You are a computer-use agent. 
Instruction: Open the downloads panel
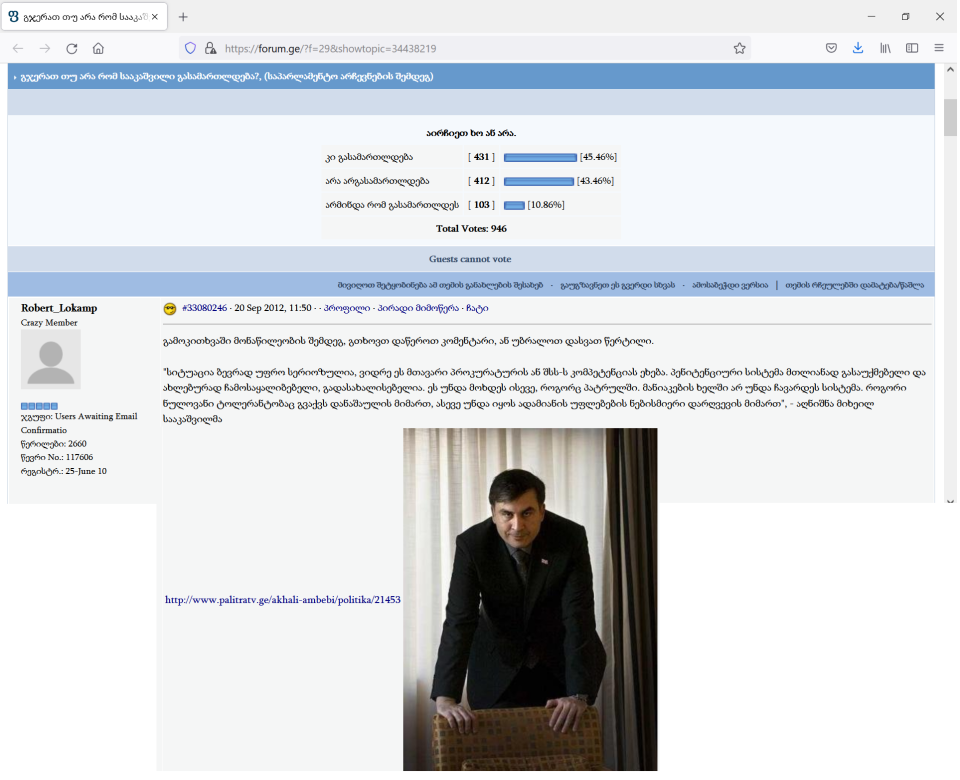pyautogui.click(x=858, y=48)
